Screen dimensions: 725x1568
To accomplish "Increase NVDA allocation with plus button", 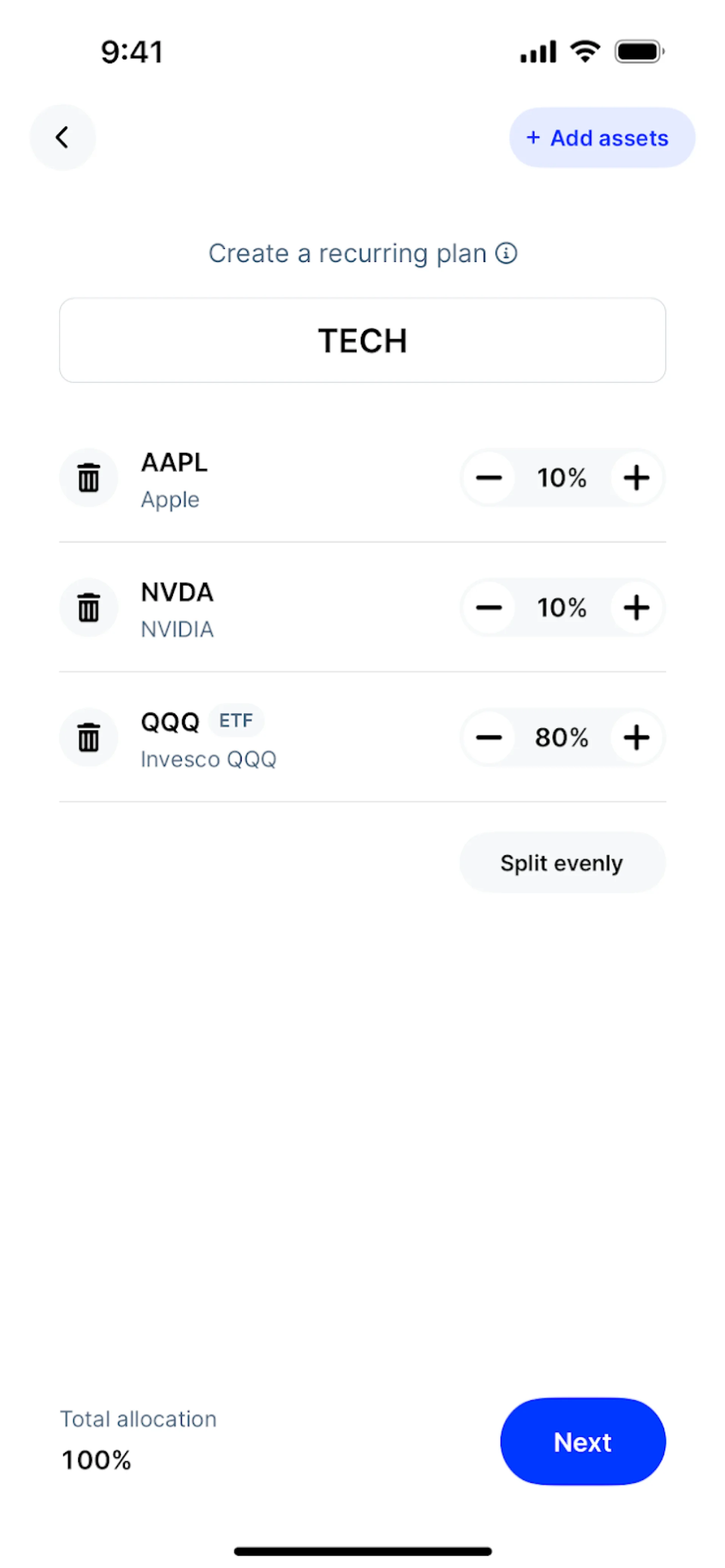I will [x=637, y=607].
